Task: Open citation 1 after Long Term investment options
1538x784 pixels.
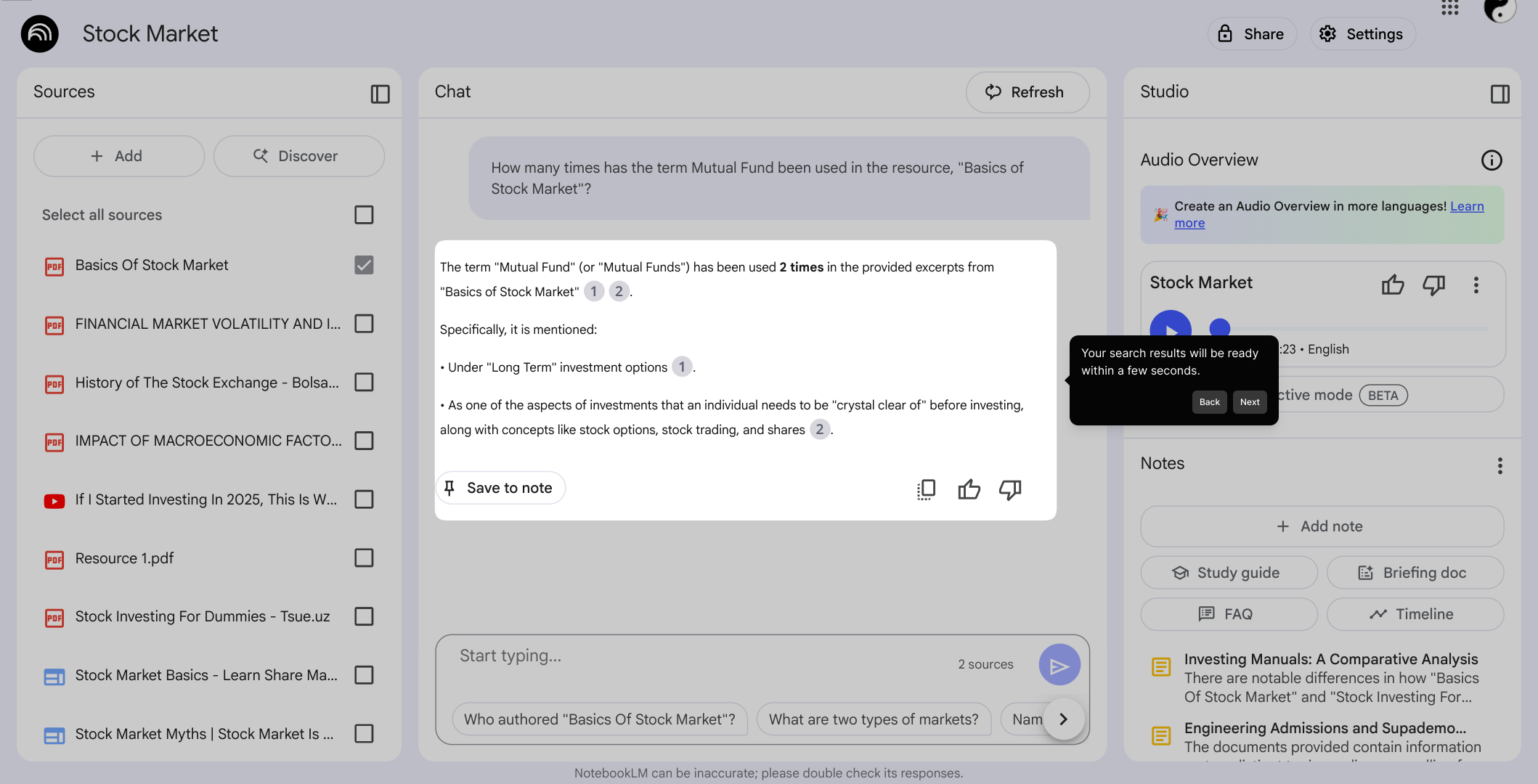Action: click(x=682, y=367)
